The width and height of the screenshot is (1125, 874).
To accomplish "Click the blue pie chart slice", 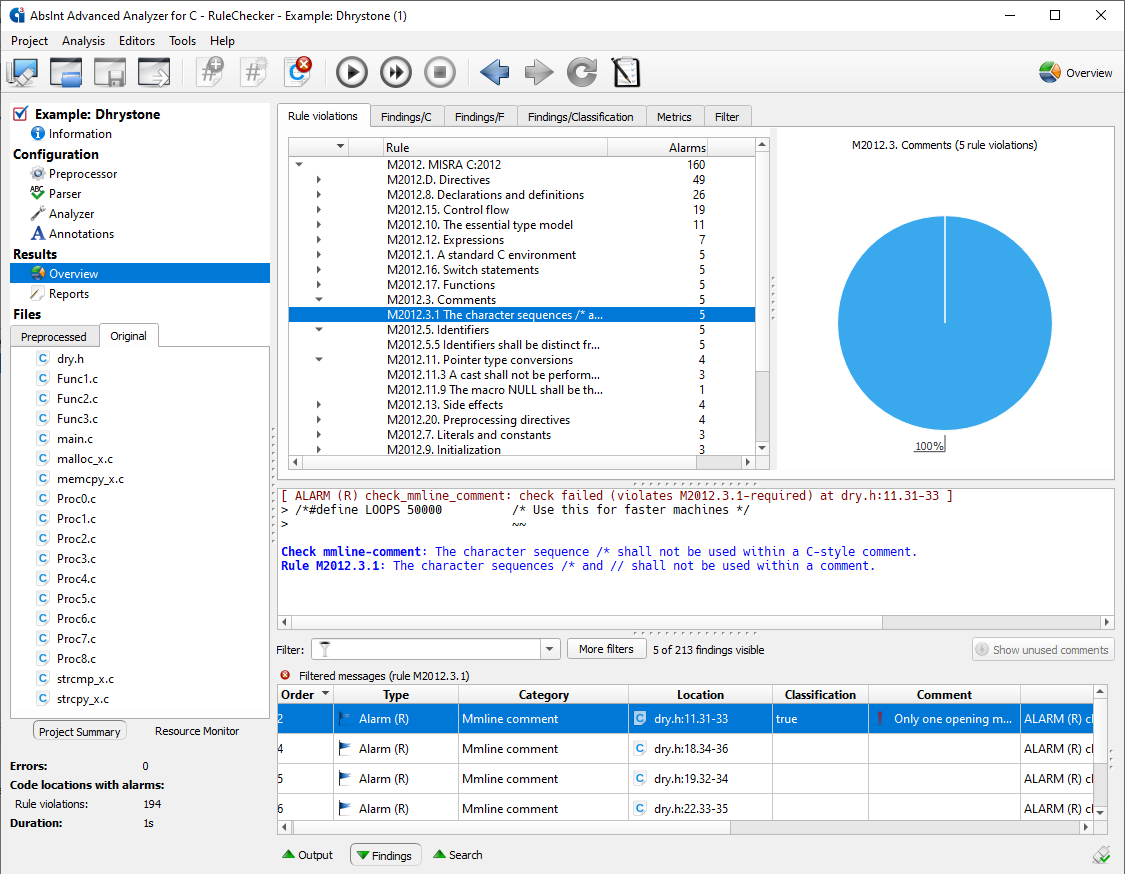I will tap(944, 324).
